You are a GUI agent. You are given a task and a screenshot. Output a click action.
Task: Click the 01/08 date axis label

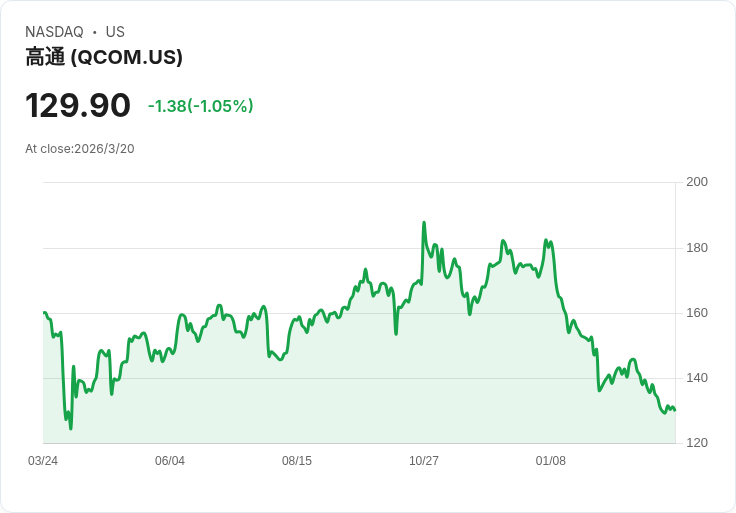click(551, 461)
